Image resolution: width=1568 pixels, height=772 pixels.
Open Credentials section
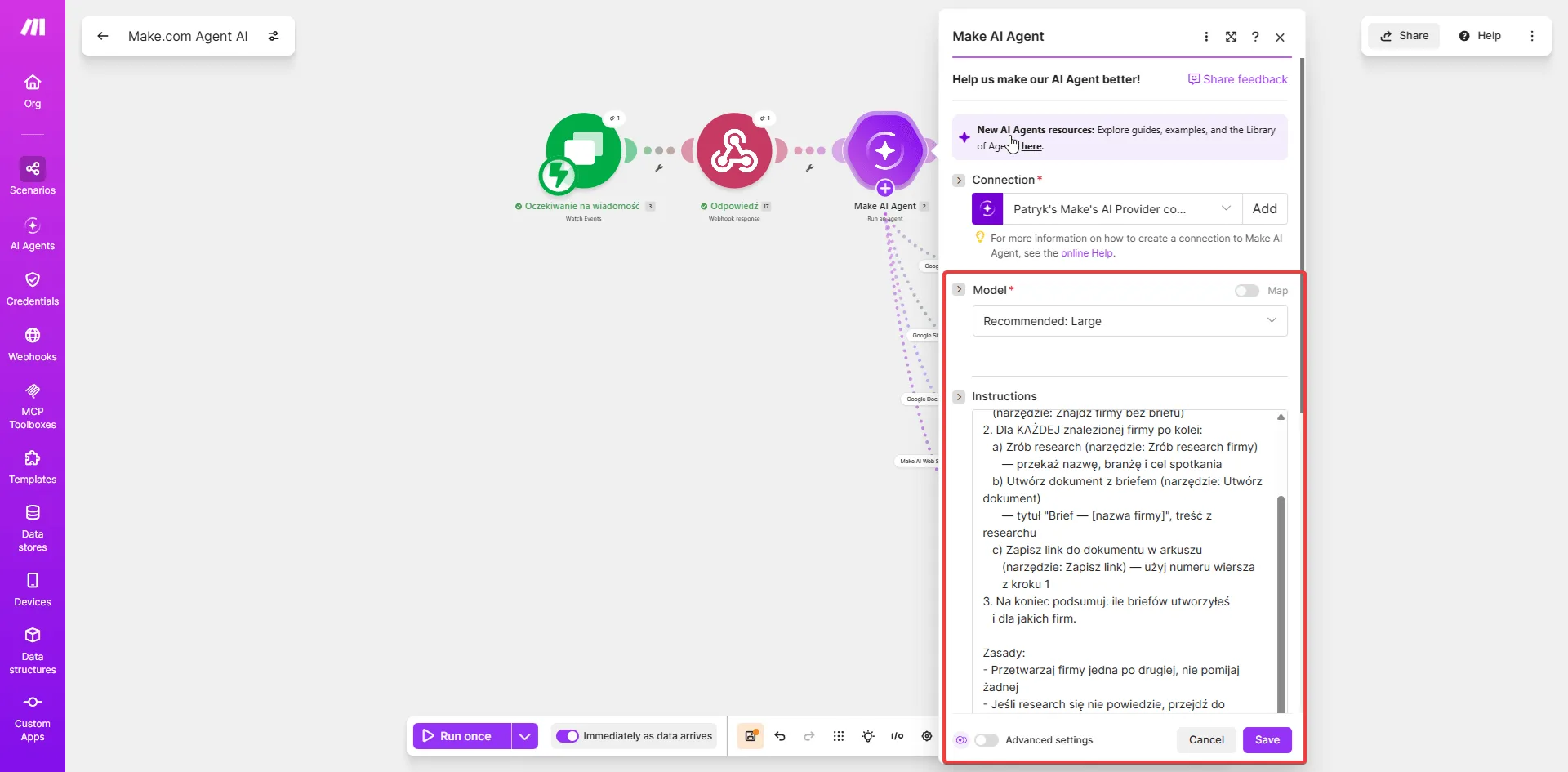[x=33, y=289]
